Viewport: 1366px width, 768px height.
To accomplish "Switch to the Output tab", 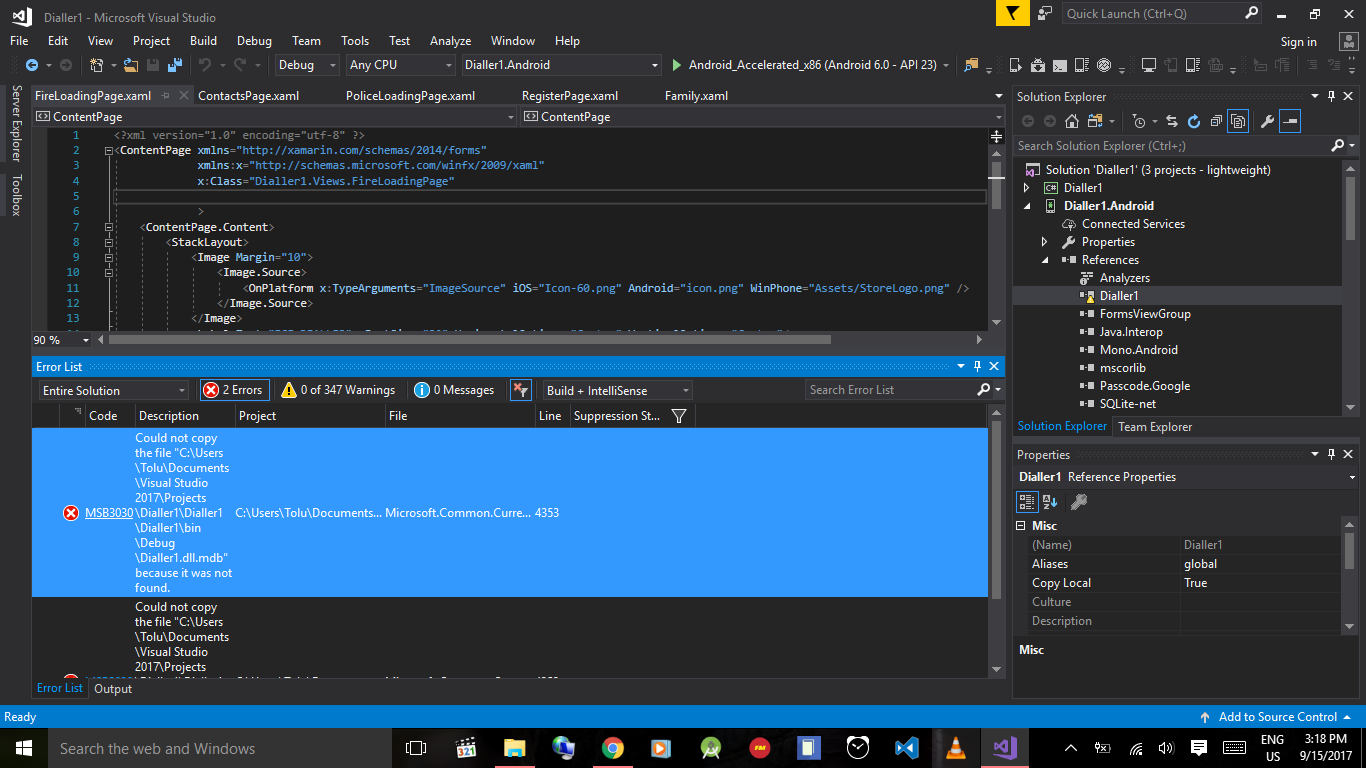I will coord(113,689).
